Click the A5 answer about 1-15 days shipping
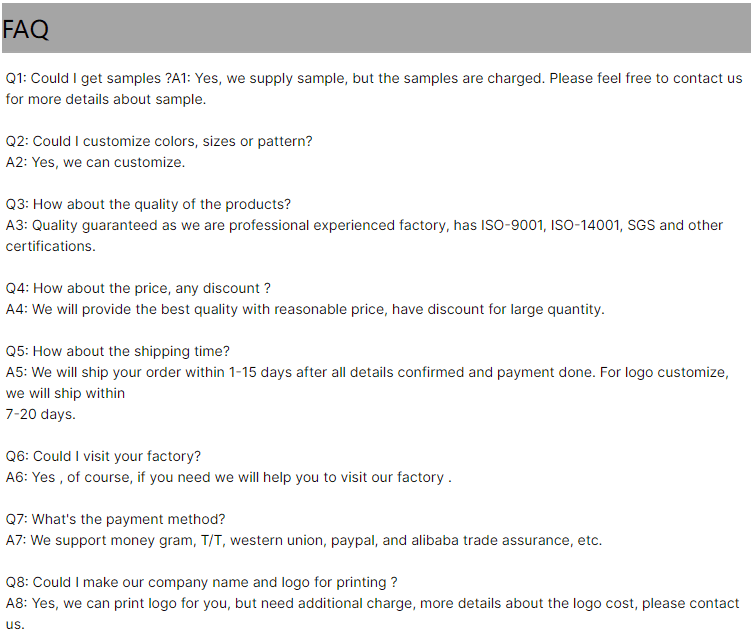The height and width of the screenshot is (633, 751). coord(366,372)
